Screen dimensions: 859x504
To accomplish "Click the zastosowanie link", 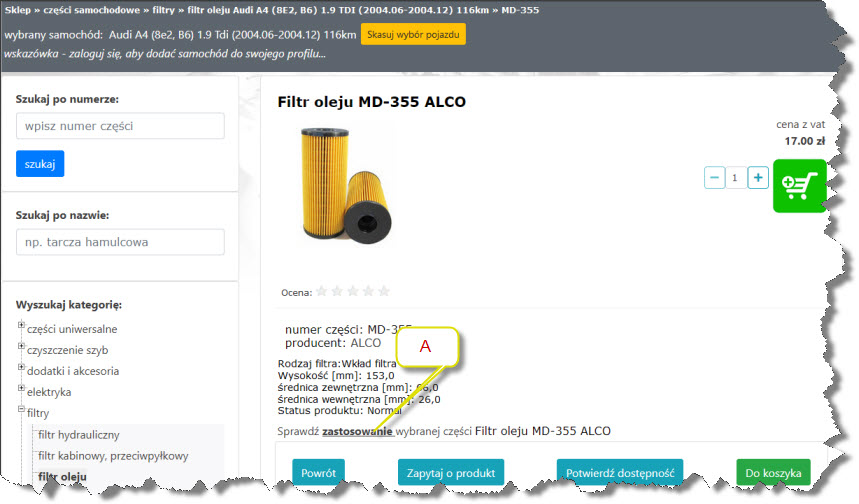I will click(357, 431).
